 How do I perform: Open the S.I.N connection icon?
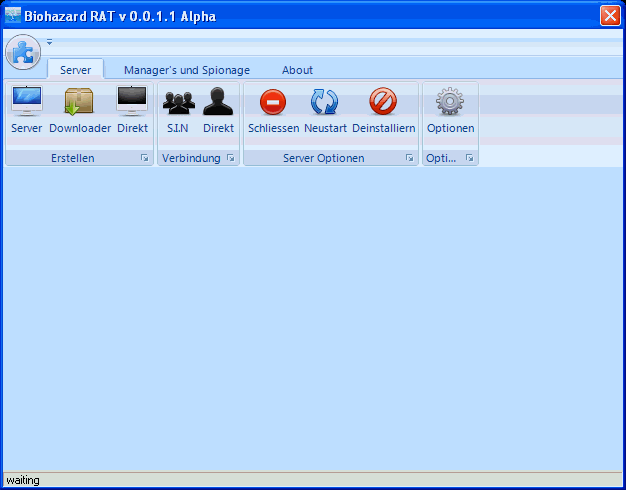click(177, 102)
